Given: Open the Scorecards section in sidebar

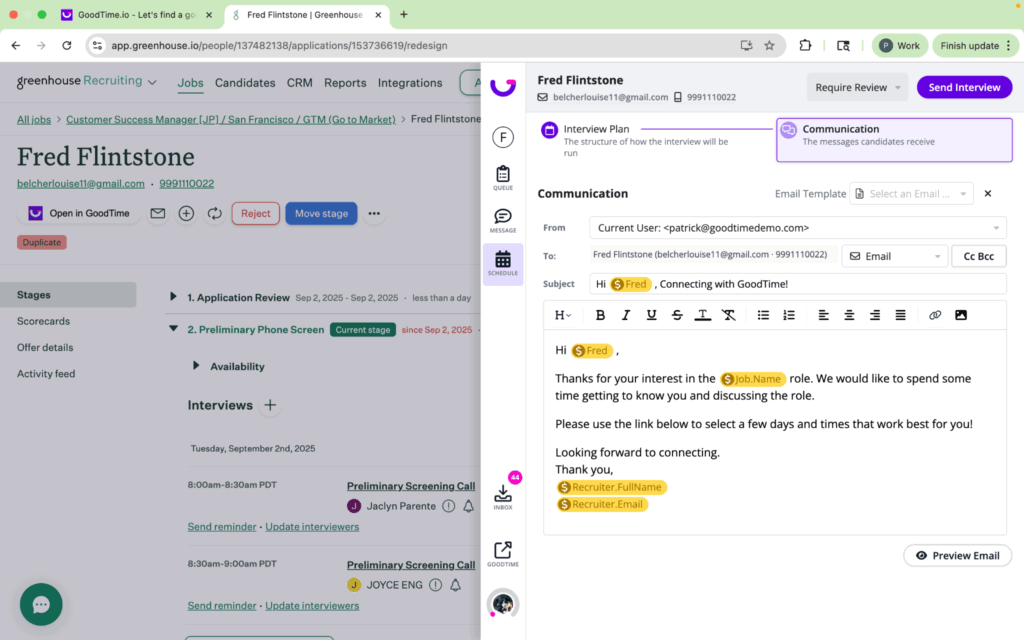Looking at the screenshot, I should point(43,321).
